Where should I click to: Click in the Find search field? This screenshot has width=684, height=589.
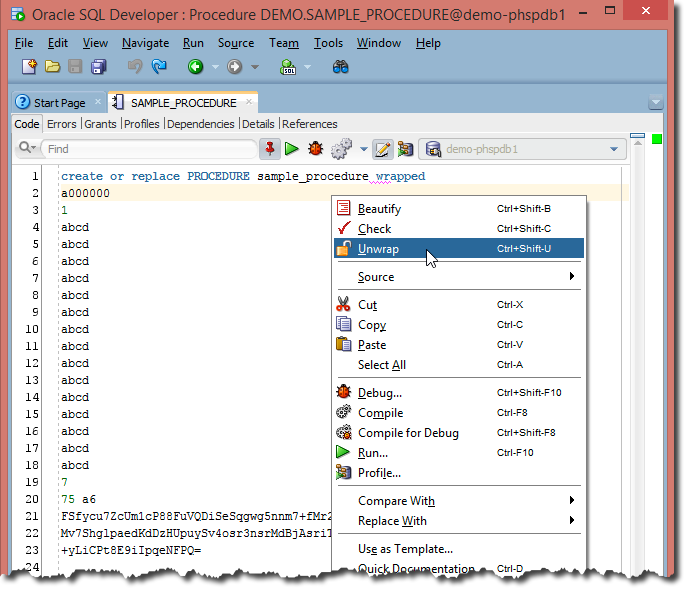pos(148,149)
